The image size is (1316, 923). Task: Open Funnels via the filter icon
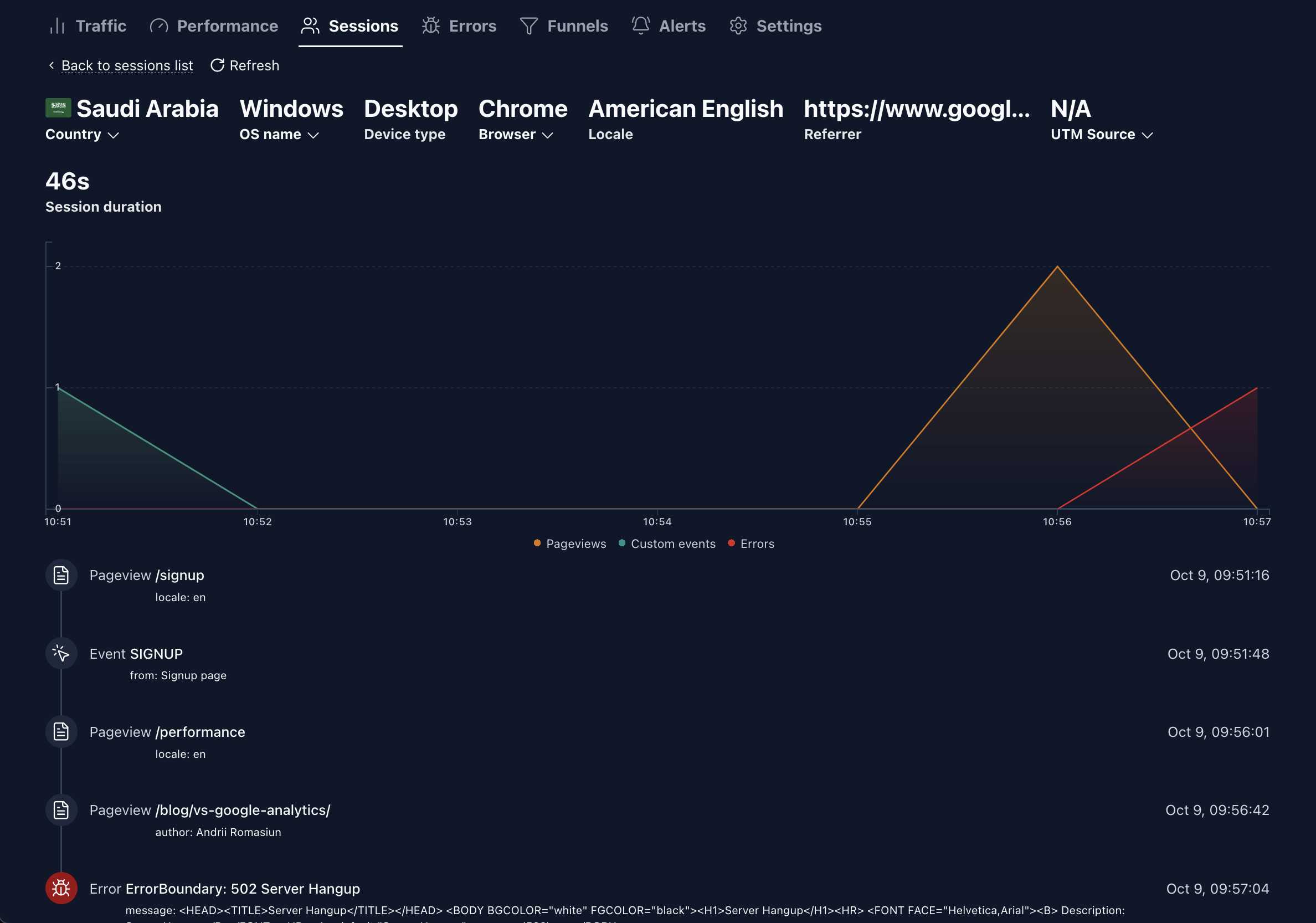(x=529, y=25)
